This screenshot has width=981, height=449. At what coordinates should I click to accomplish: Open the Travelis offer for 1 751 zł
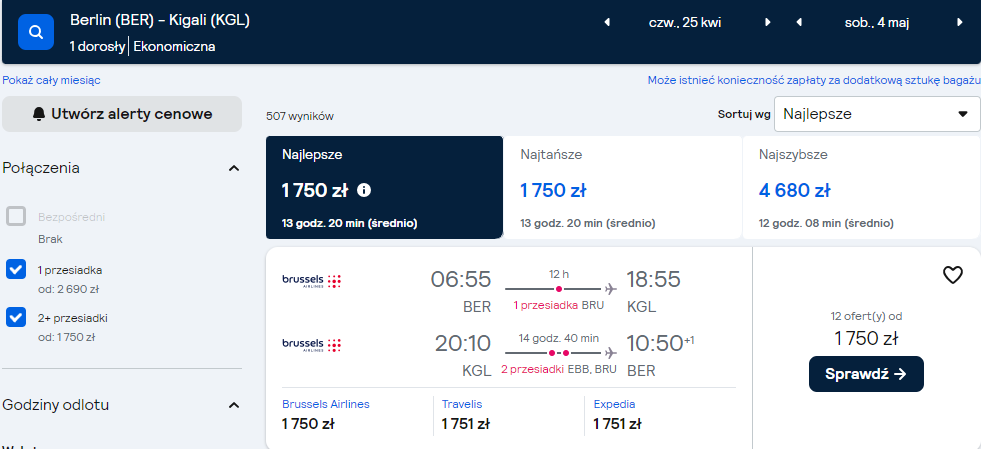coord(508,415)
